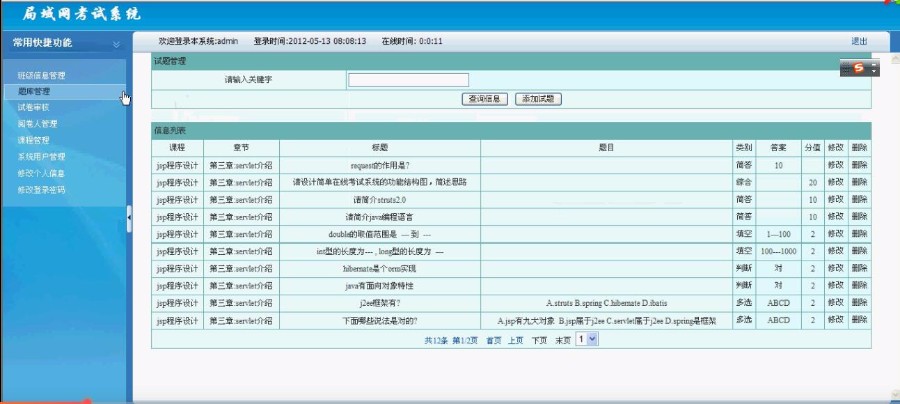Click the score cell showing 20
The image size is (900, 404).
(x=813, y=182)
